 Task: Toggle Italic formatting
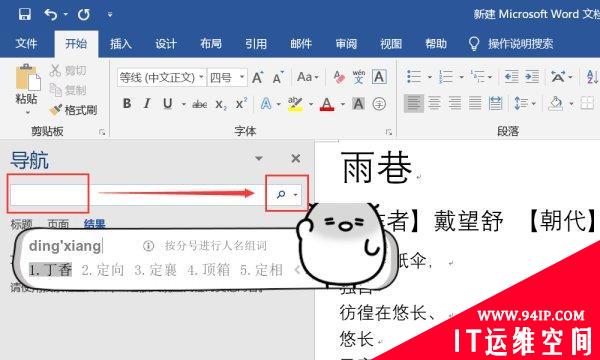(x=147, y=104)
